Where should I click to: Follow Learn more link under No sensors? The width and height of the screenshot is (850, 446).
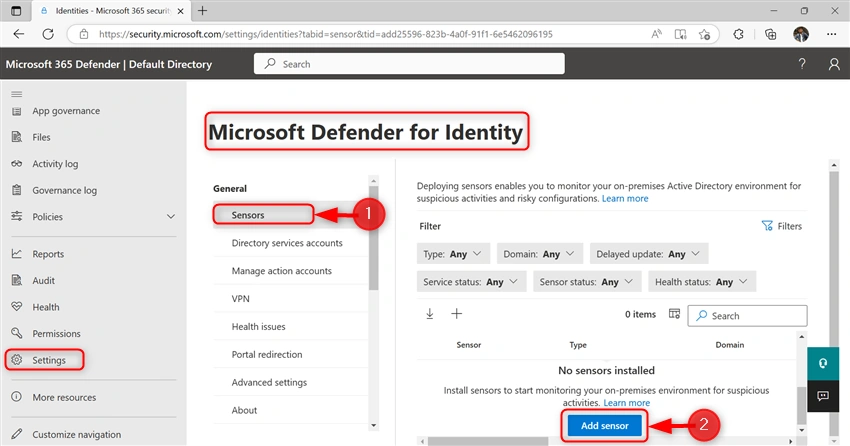click(627, 403)
